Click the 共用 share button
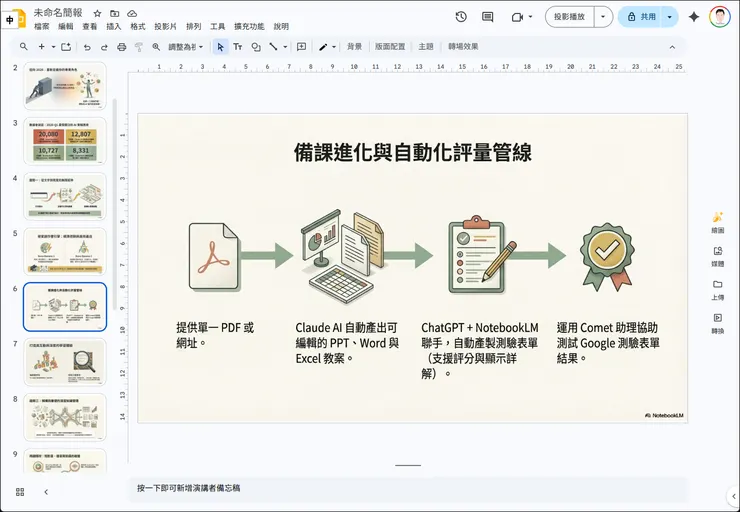Viewport: 740px width, 512px height. tap(640, 17)
